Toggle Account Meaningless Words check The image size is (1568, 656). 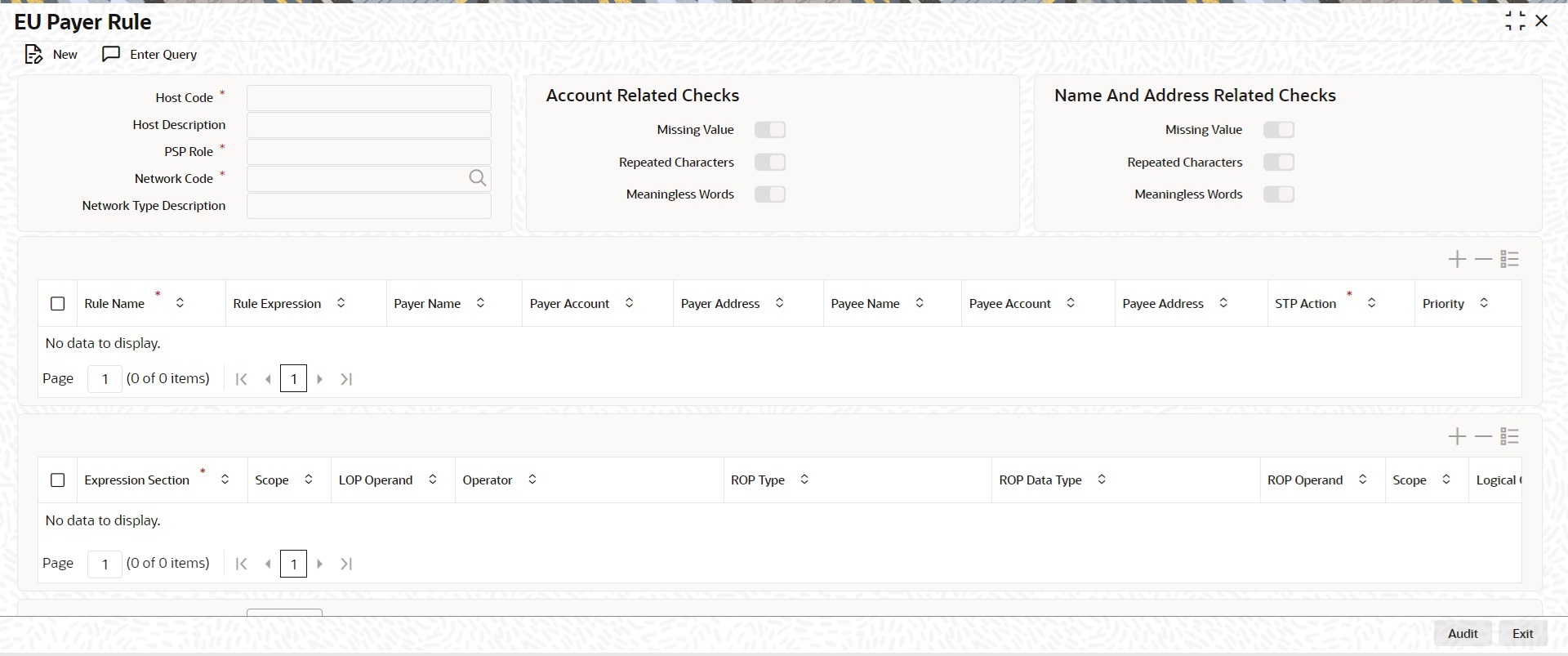pos(770,194)
